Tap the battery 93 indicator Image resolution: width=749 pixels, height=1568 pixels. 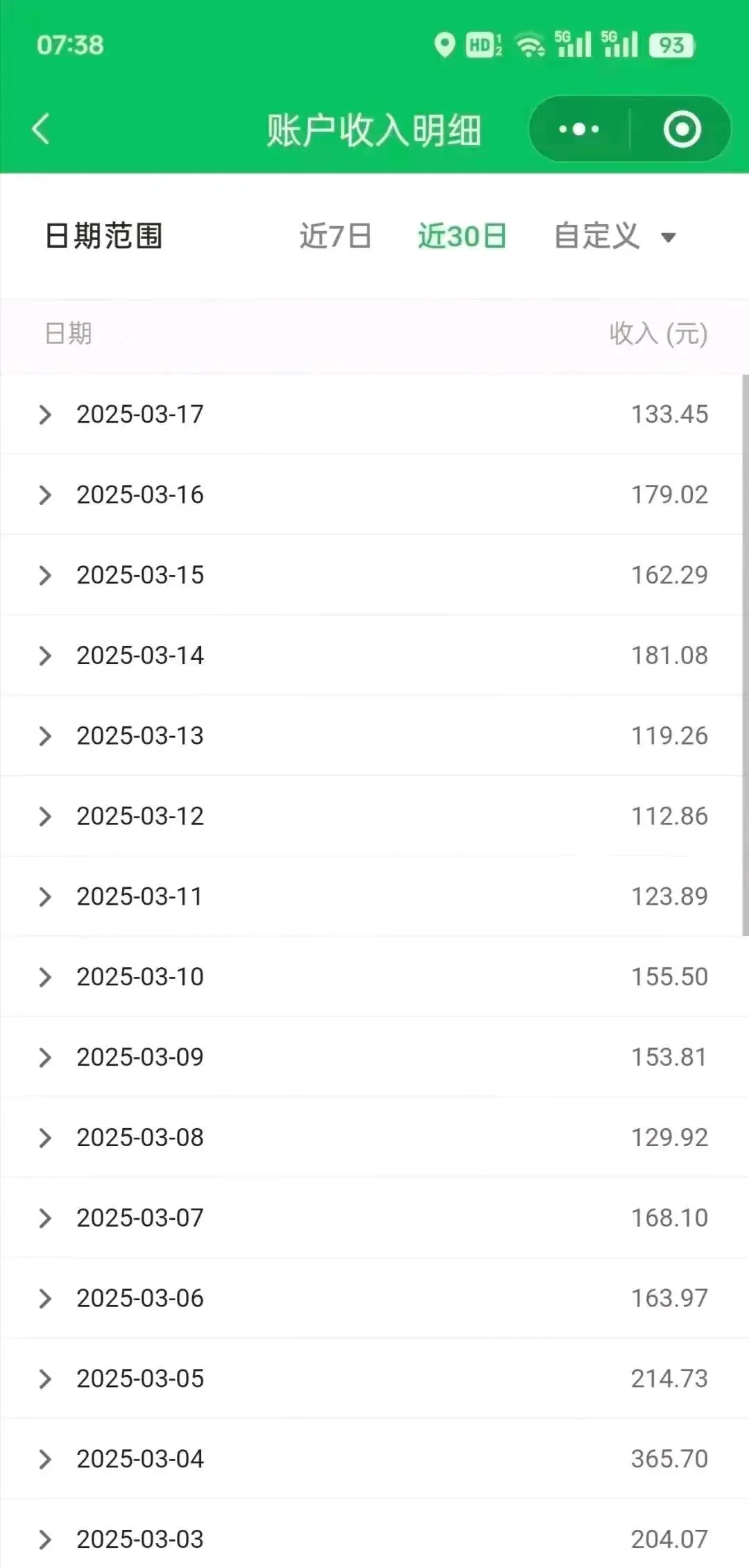pyautogui.click(x=671, y=45)
